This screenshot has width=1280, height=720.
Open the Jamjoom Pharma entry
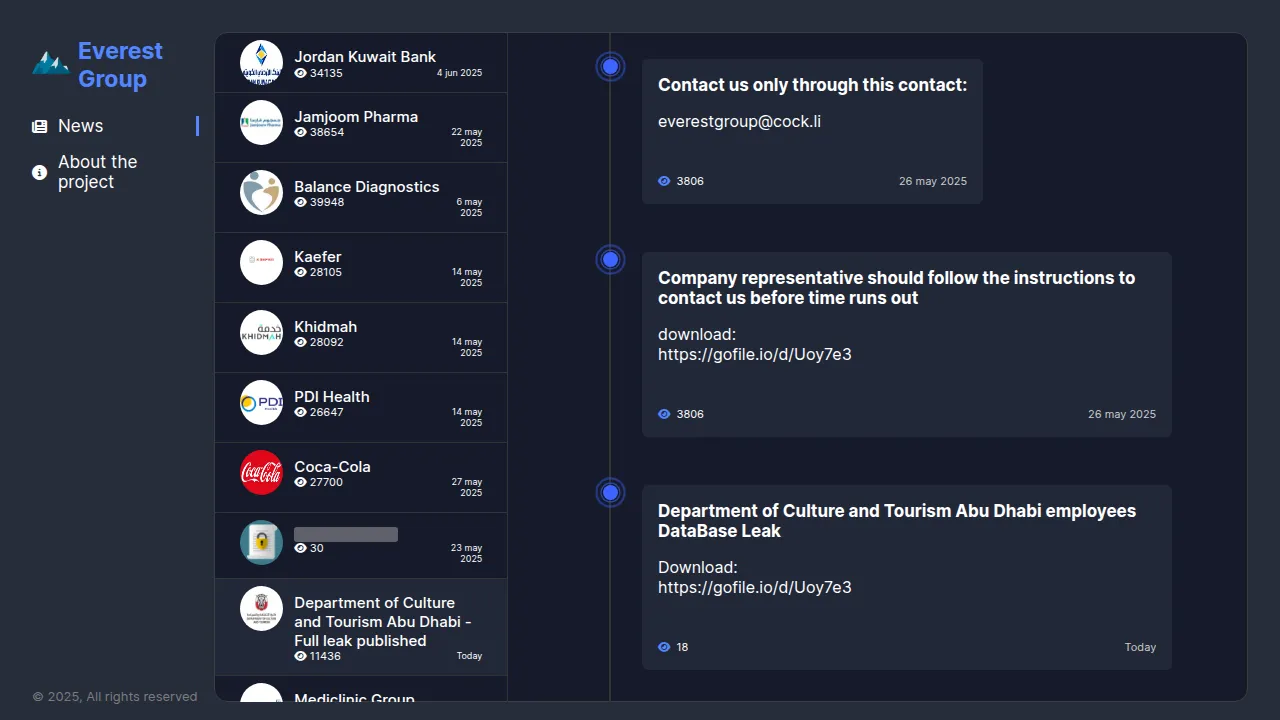(x=356, y=117)
